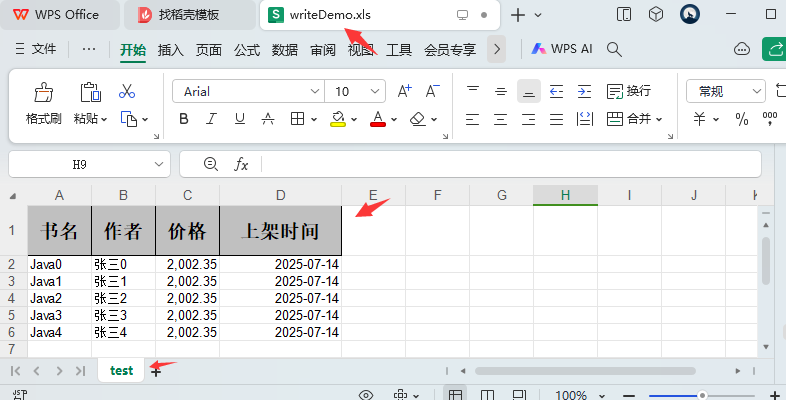Switch to the 插入 ribbon tab
This screenshot has width=786, height=400.
(x=170, y=50)
